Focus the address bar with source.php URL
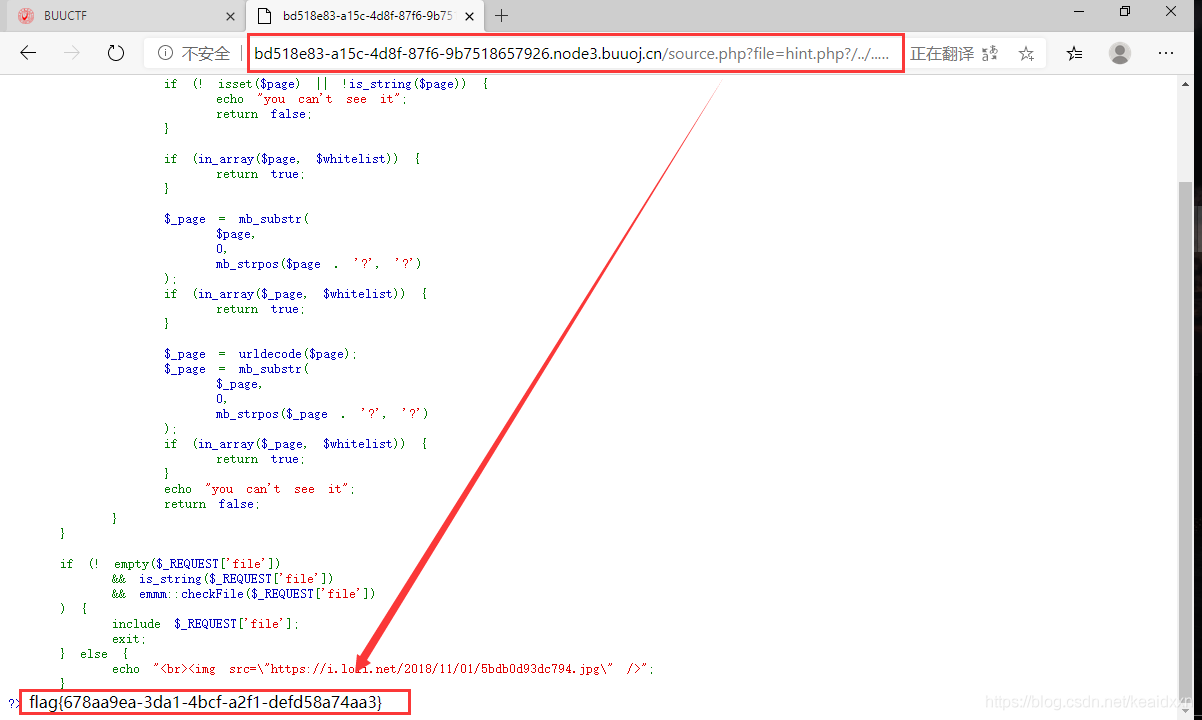The height and width of the screenshot is (720, 1202). coord(576,54)
